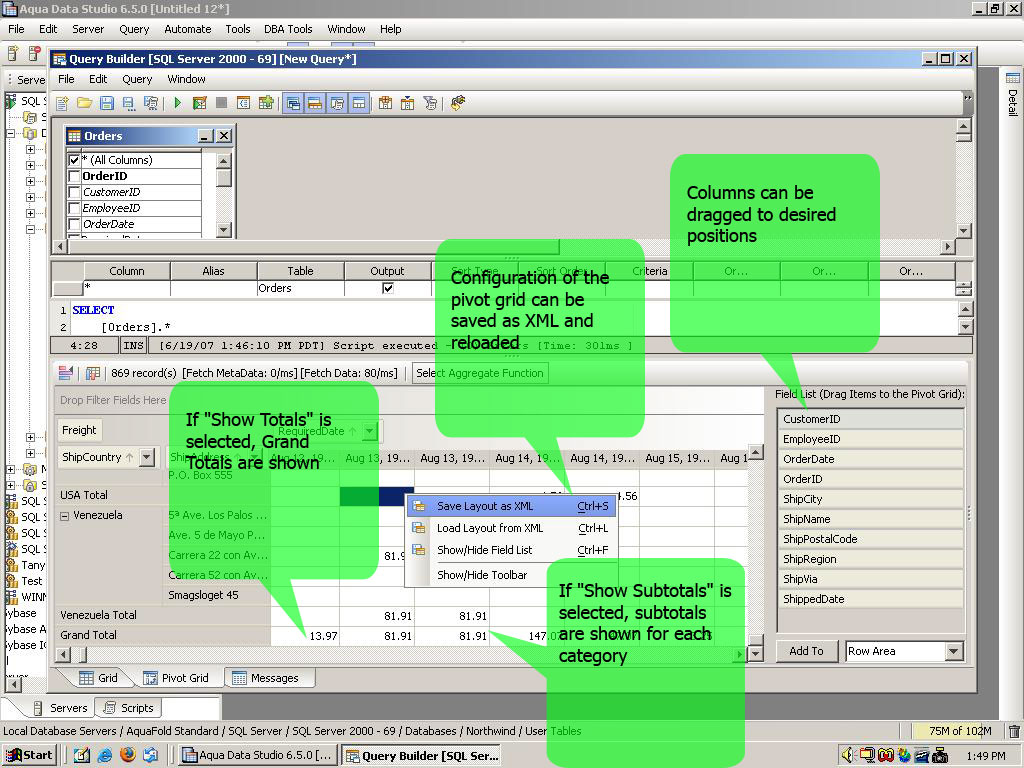Toggle the SQL text pane icon
Image resolution: width=1024 pixels, height=768 pixels.
[x=337, y=103]
